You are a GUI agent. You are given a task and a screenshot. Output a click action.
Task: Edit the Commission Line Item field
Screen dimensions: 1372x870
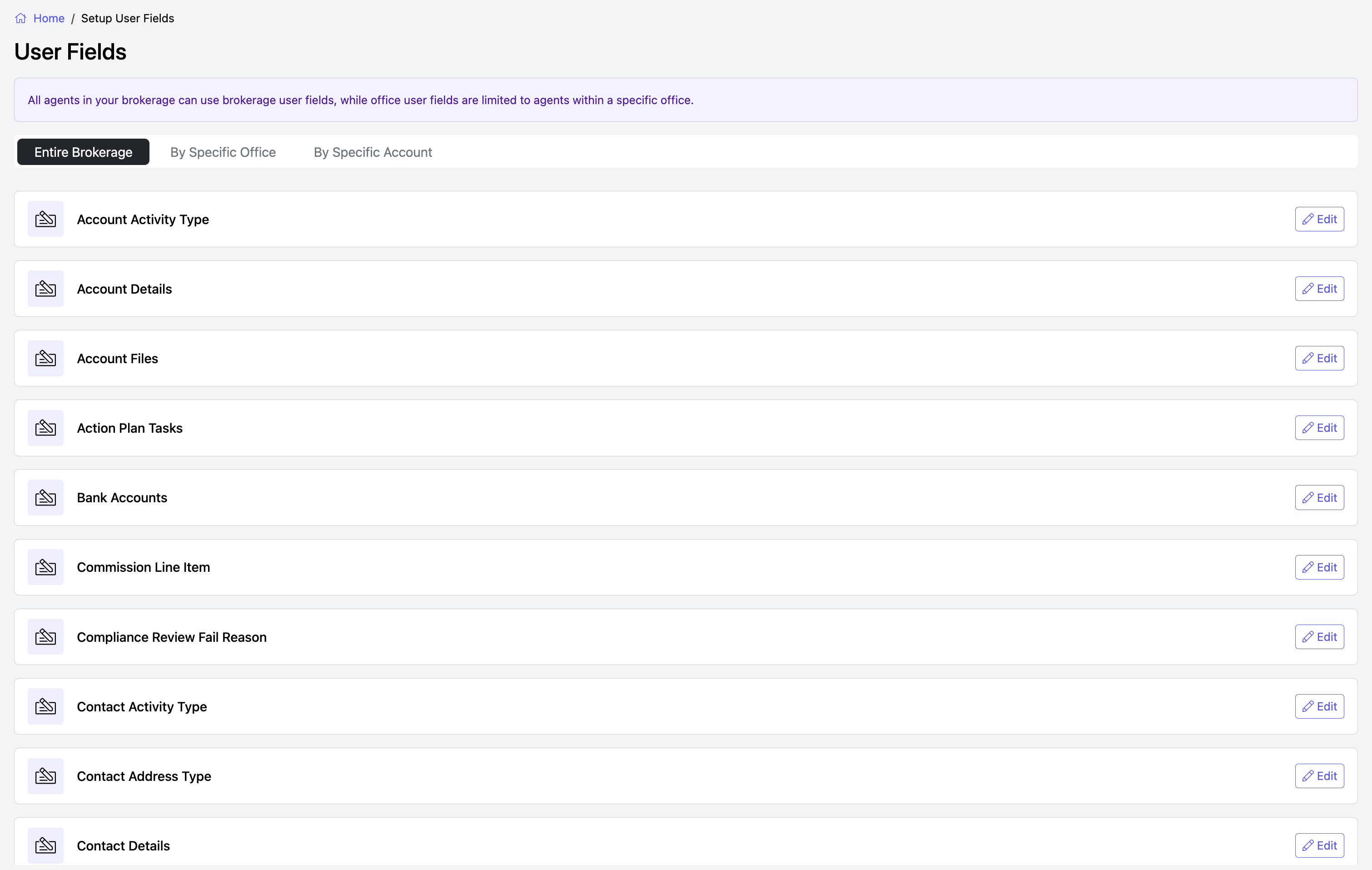tap(1319, 567)
